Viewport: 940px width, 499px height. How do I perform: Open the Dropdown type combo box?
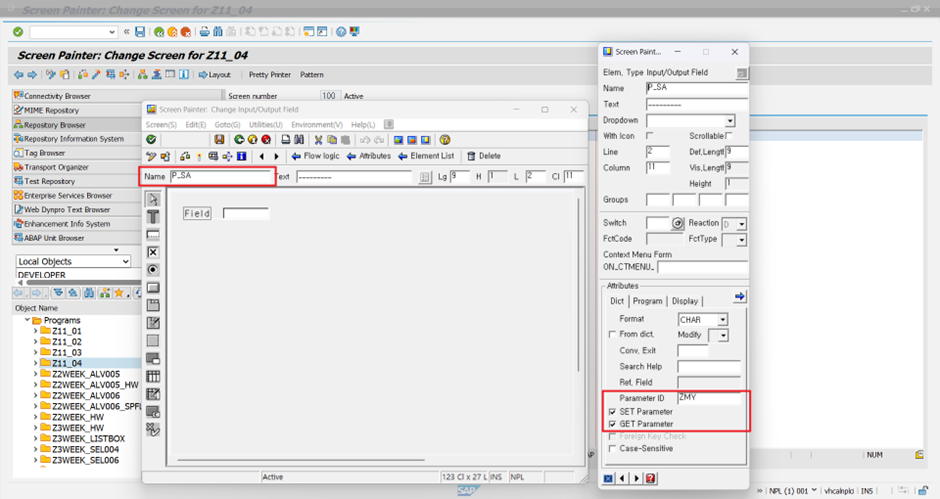click(730, 121)
